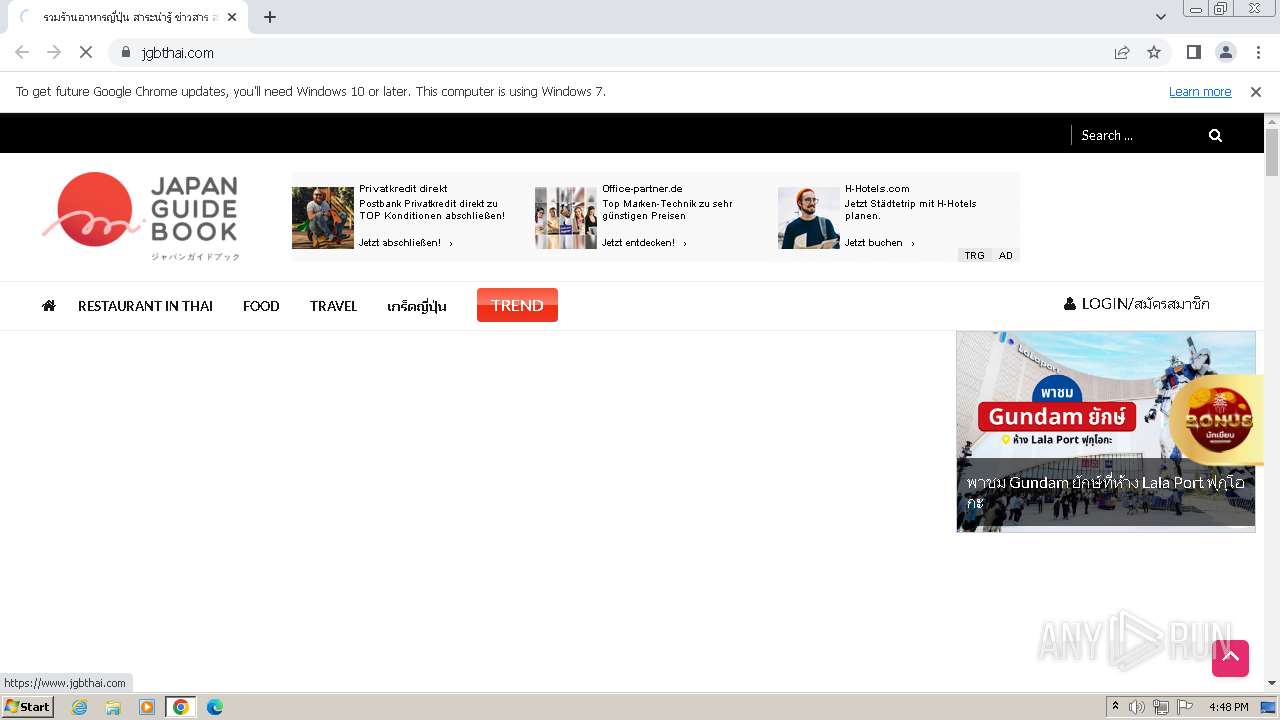
Task: Click the site lock icon
Action: tap(126, 53)
